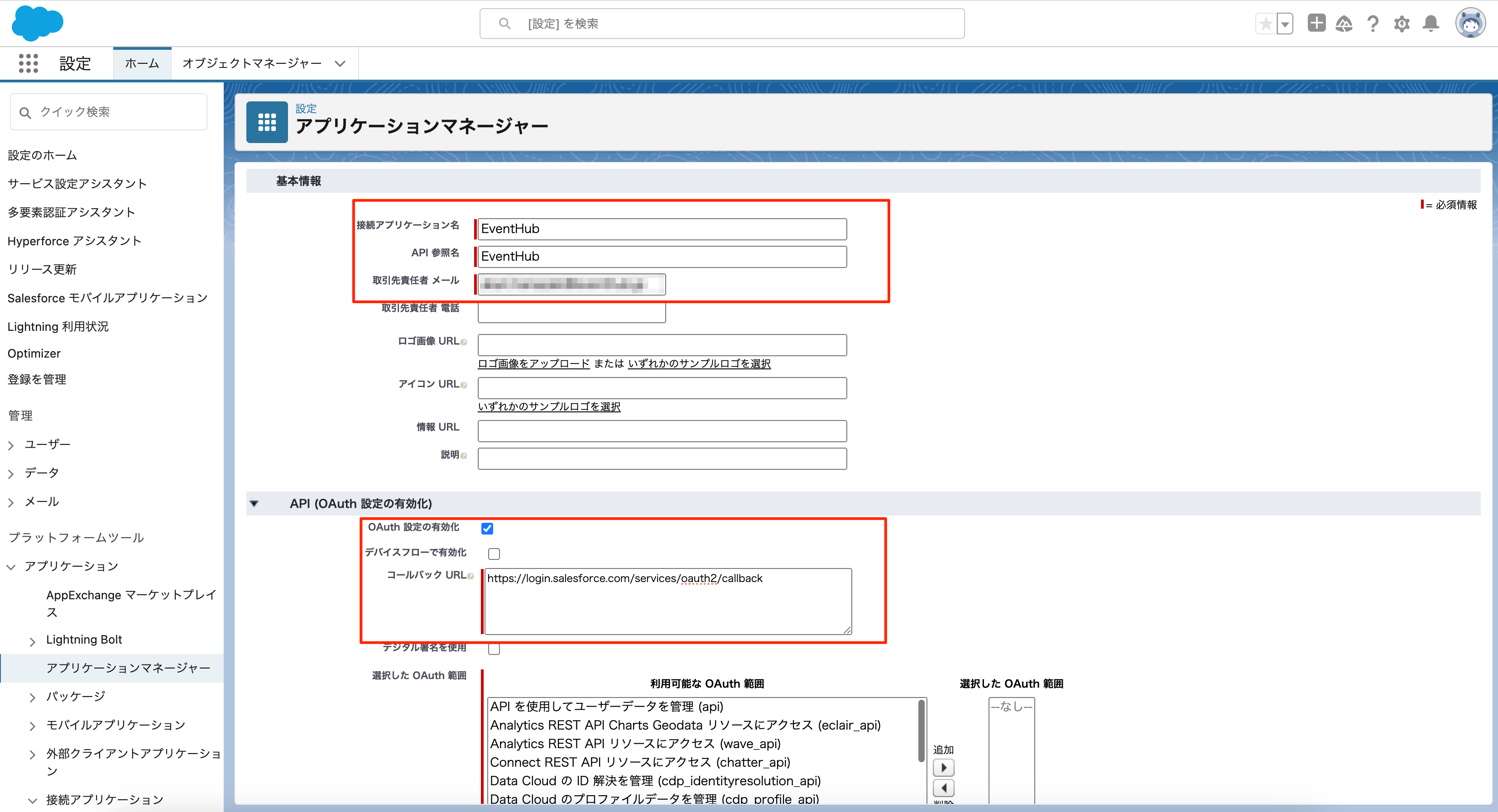Click the API 参照名 input field

[x=663, y=257]
